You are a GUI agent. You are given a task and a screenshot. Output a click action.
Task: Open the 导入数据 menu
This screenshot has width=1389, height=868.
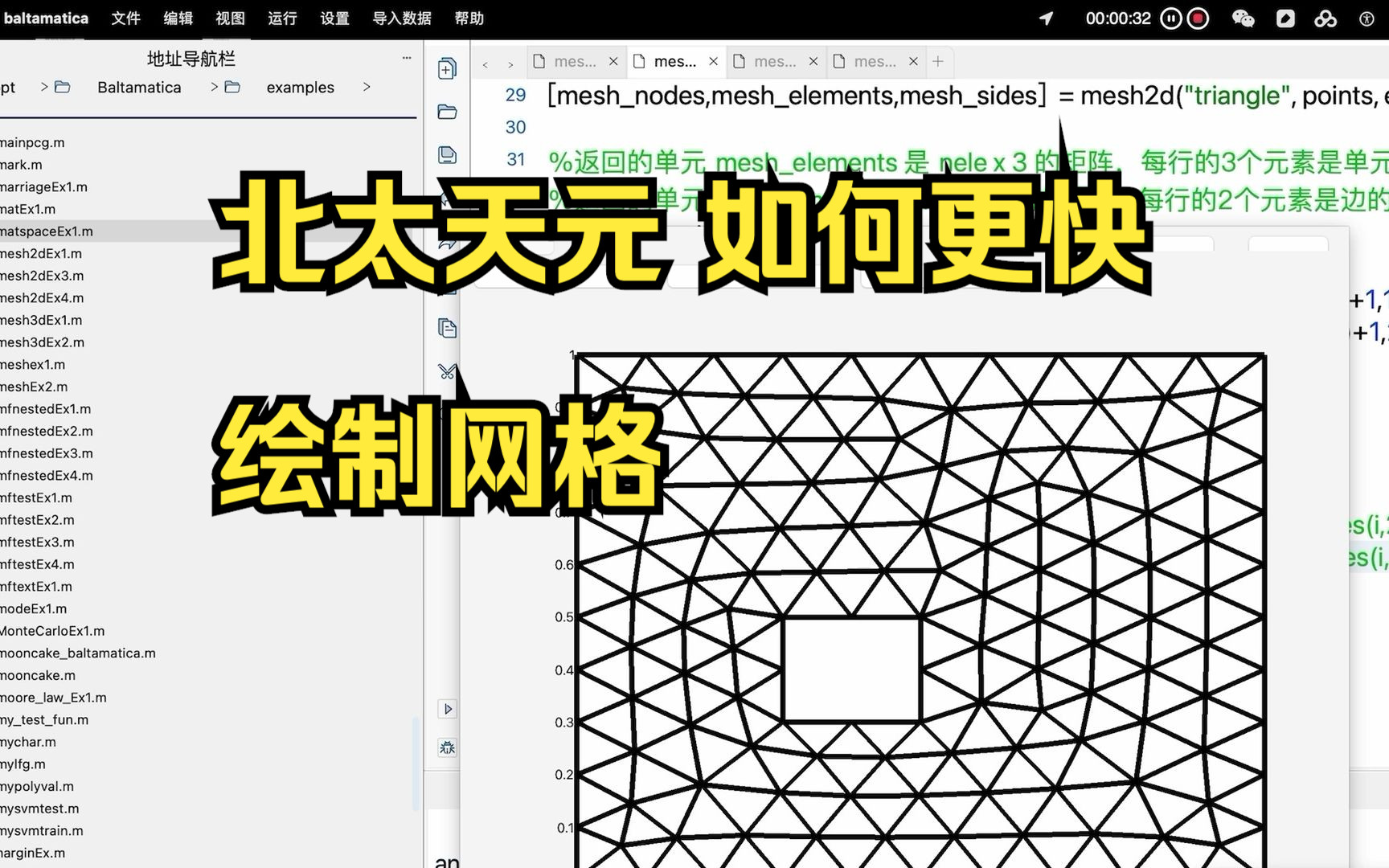tap(402, 18)
